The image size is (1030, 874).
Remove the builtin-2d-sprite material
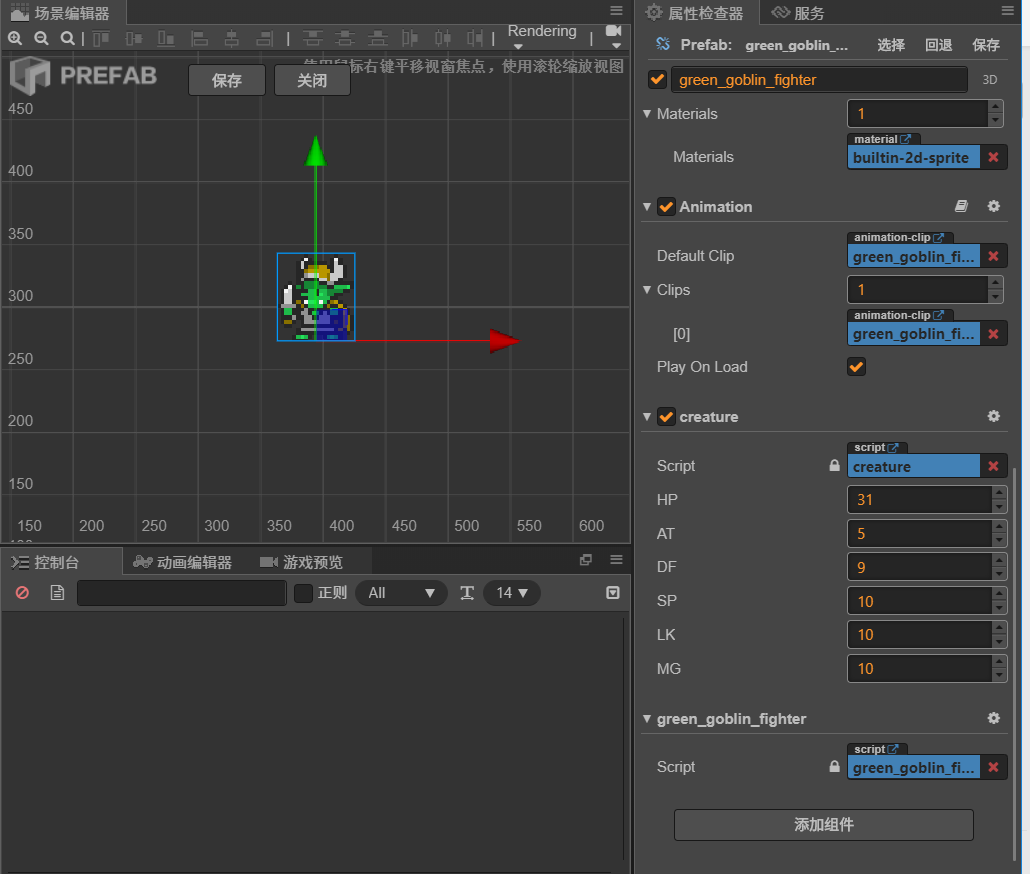[993, 158]
